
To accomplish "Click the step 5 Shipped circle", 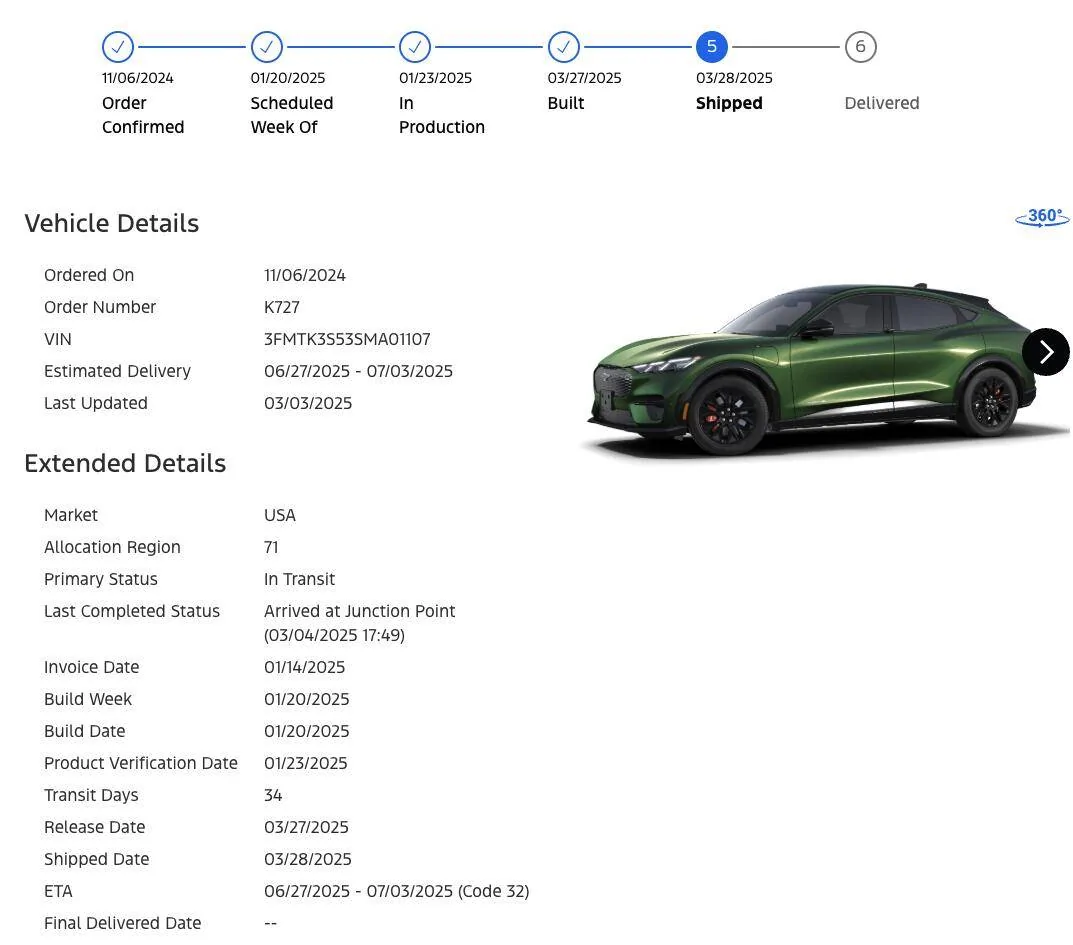I will [x=712, y=47].
